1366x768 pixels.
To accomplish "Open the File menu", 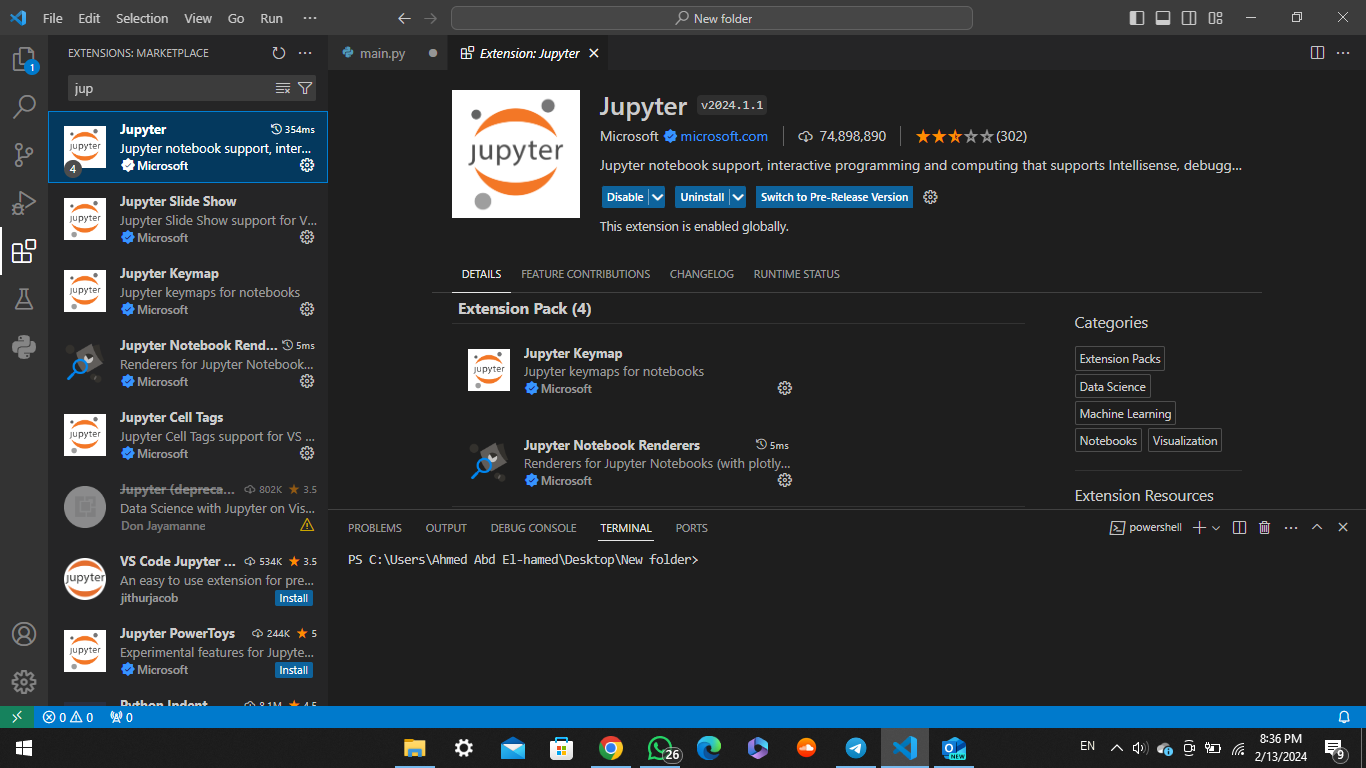I will 53,18.
